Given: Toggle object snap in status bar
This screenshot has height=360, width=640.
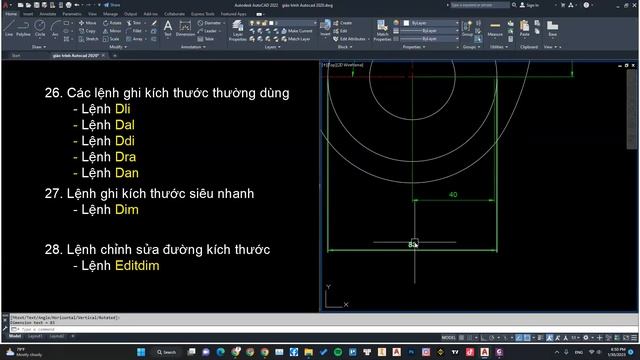Looking at the screenshot, I should click(527, 338).
